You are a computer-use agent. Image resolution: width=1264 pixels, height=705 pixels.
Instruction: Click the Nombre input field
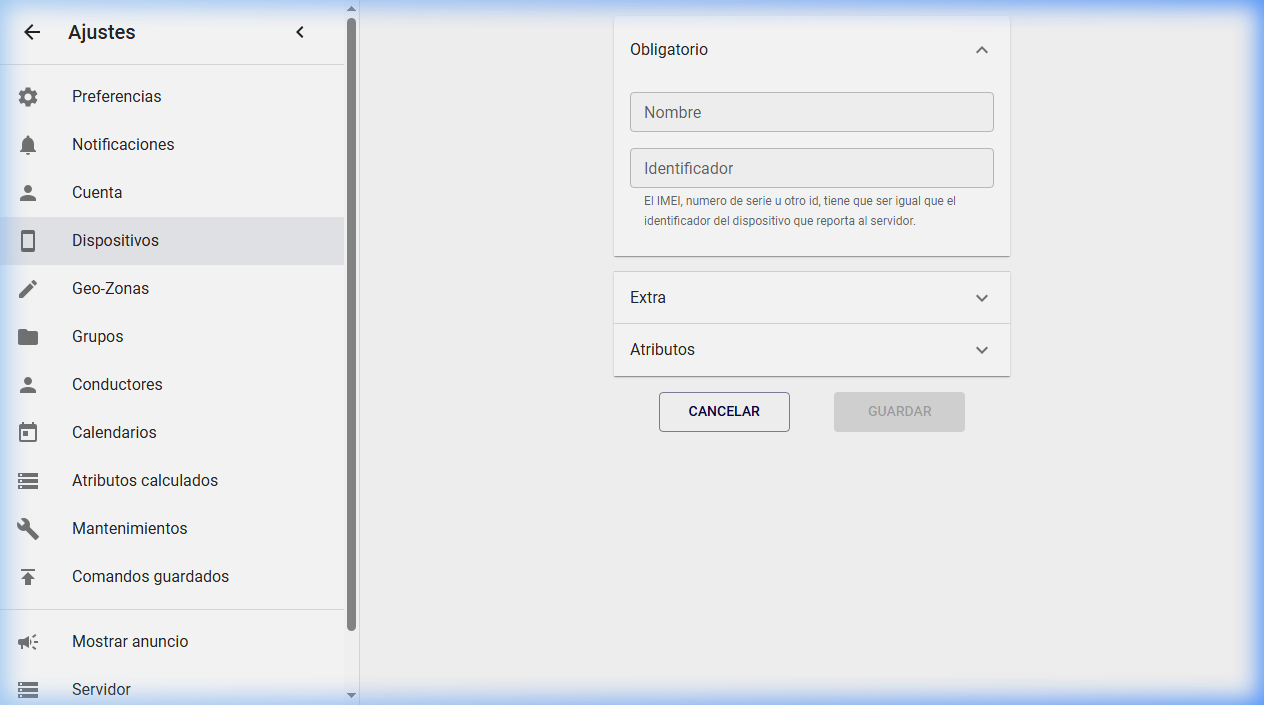click(812, 112)
